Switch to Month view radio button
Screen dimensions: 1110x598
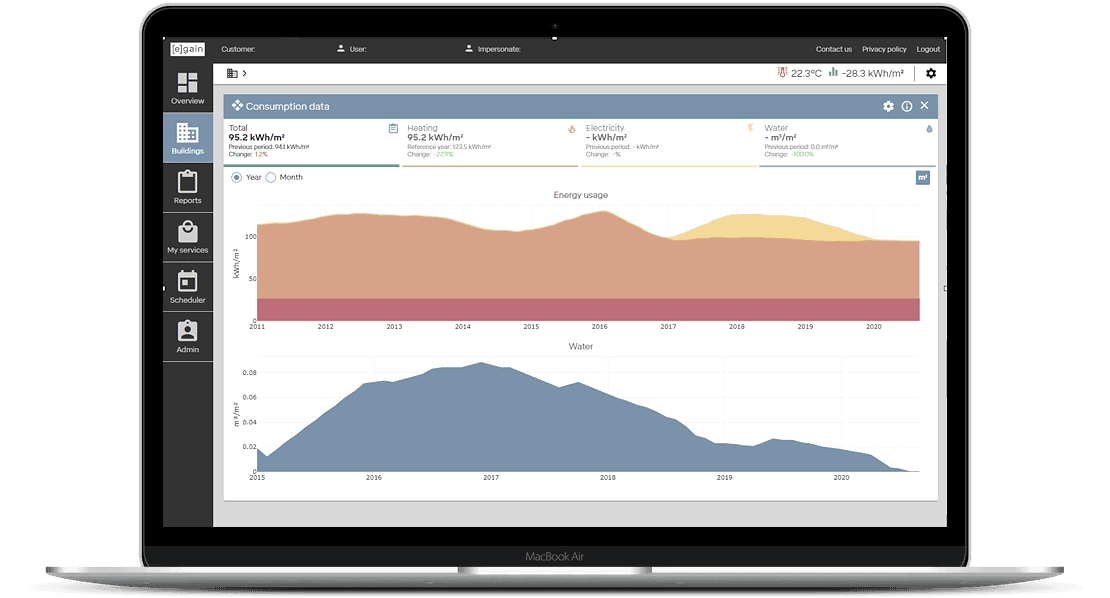(x=270, y=176)
